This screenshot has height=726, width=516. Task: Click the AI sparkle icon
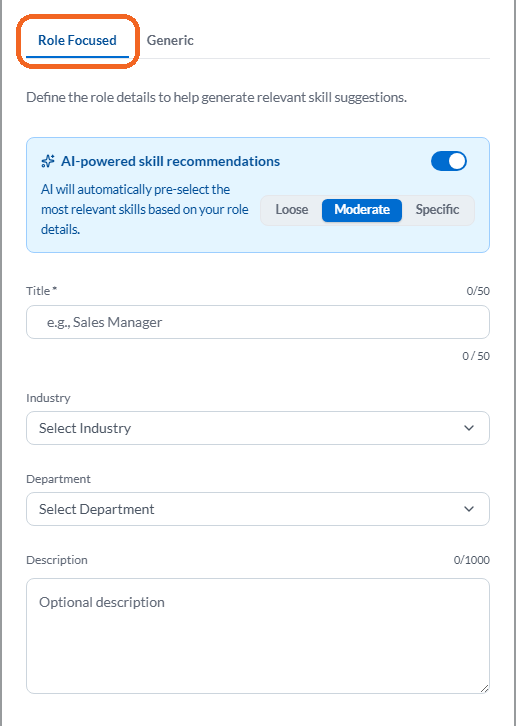coord(48,161)
